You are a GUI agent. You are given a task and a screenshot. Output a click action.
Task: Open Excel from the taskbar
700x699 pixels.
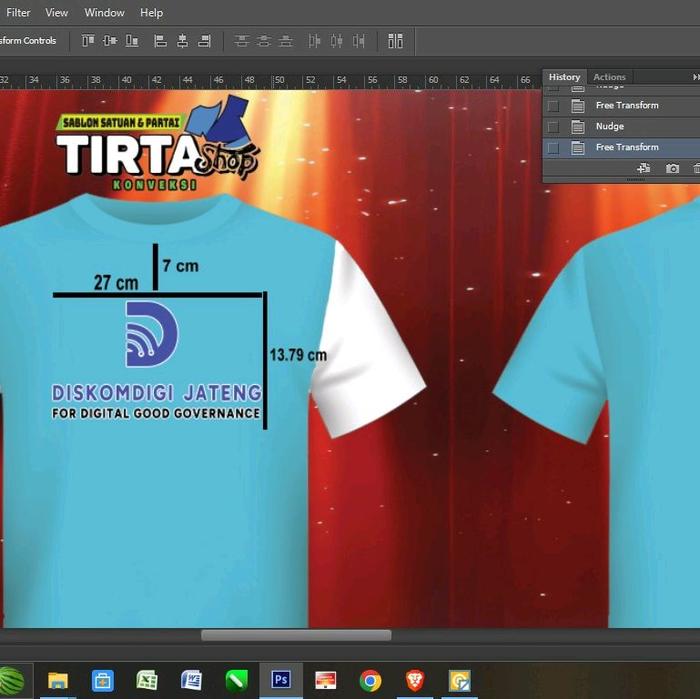pyautogui.click(x=147, y=681)
